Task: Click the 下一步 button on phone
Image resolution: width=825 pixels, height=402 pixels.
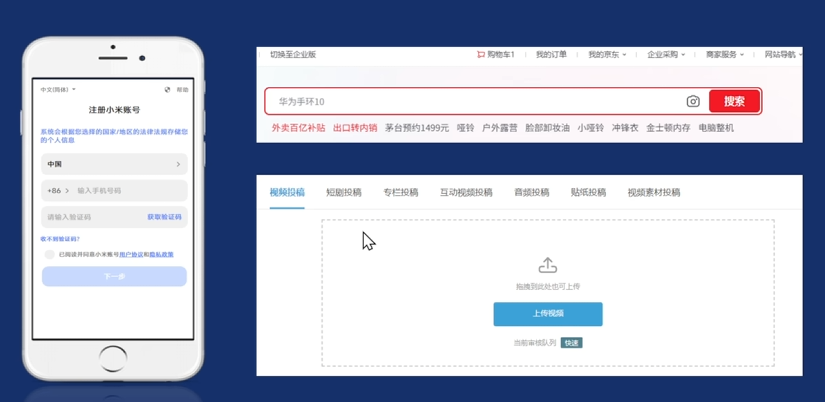Action: [114, 276]
